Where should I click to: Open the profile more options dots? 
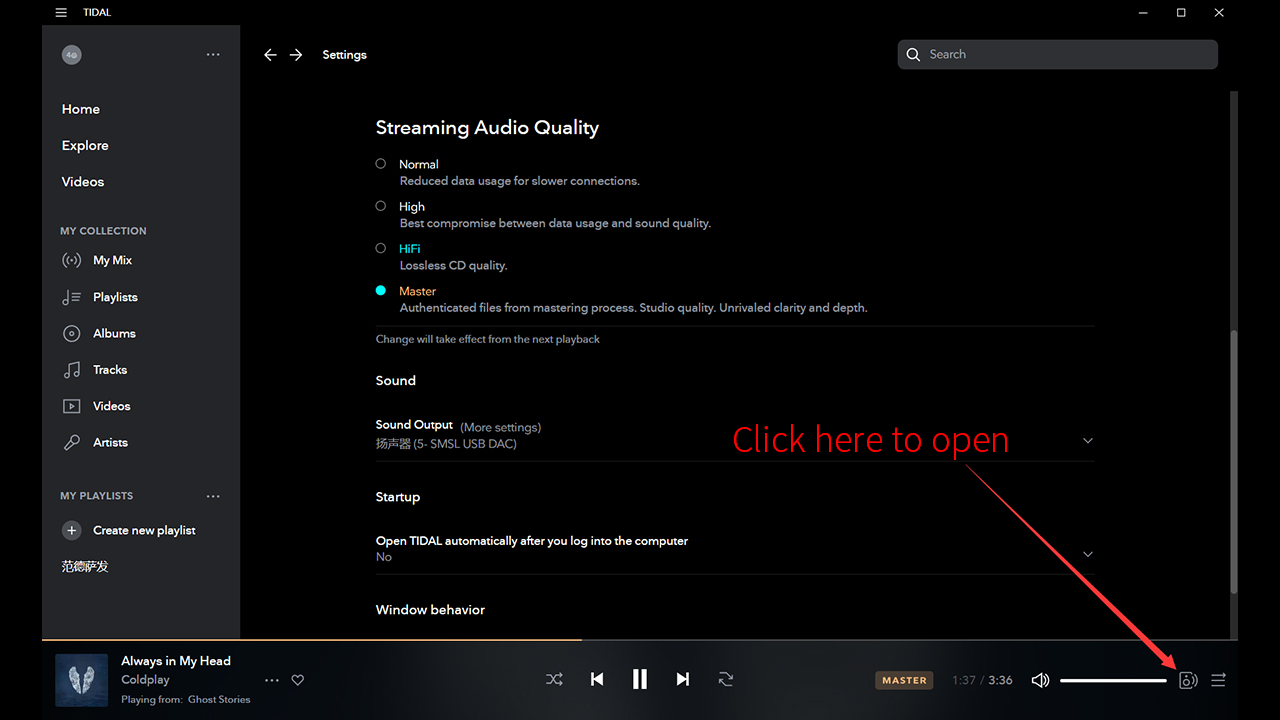(213, 55)
